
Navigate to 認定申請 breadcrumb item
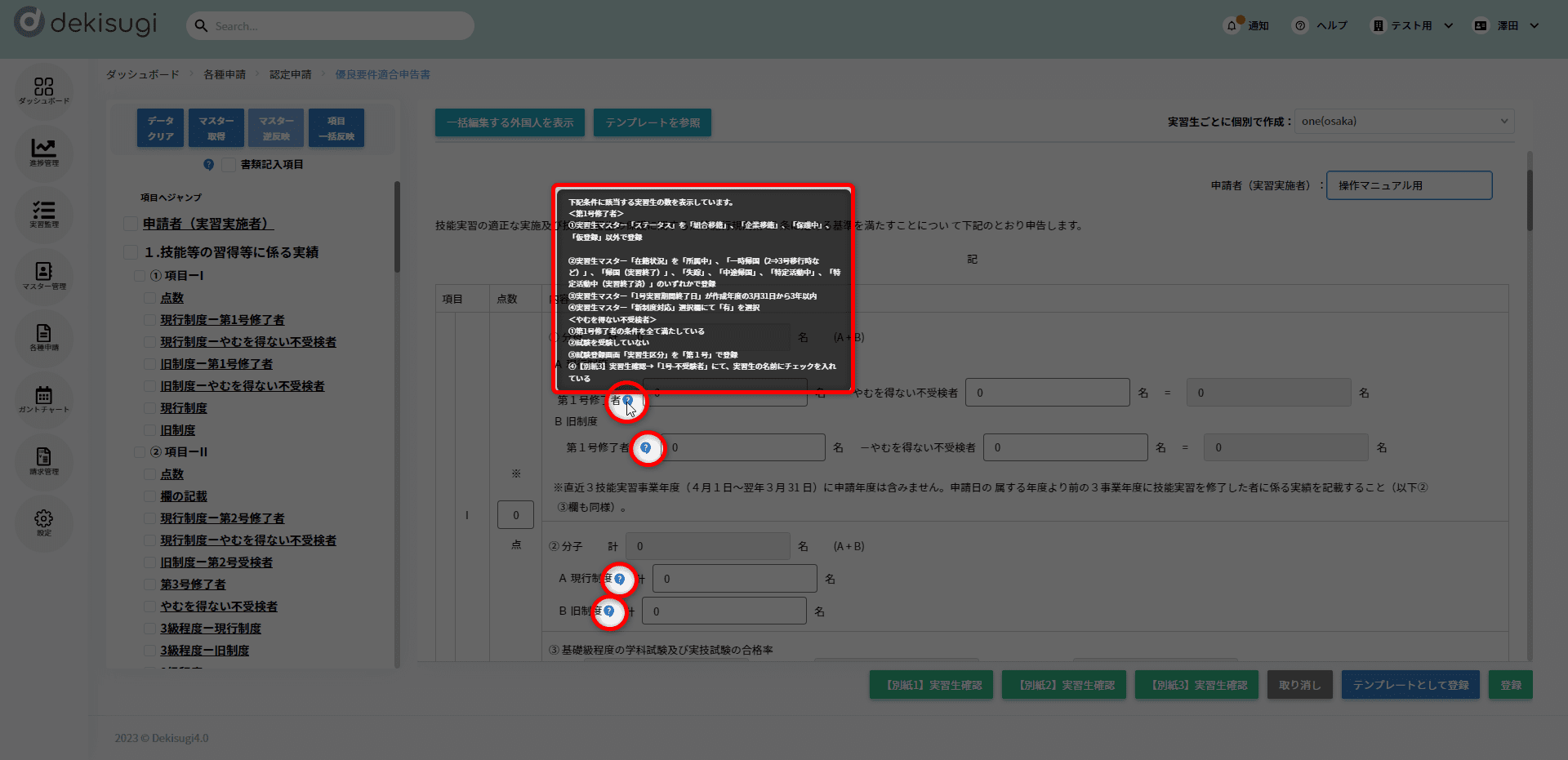pyautogui.click(x=291, y=74)
